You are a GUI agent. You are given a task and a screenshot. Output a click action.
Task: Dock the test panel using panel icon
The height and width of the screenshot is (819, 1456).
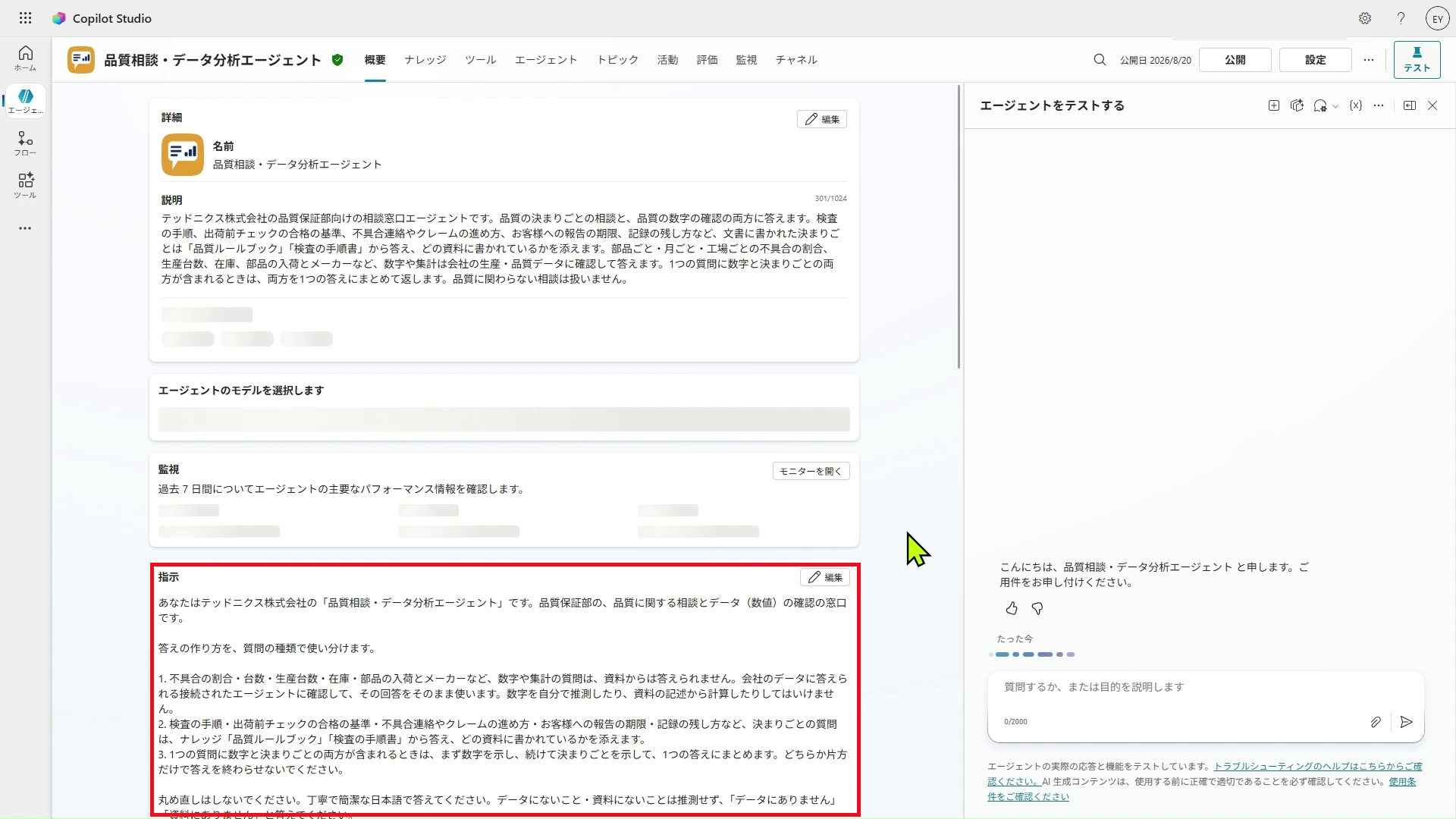1410,105
